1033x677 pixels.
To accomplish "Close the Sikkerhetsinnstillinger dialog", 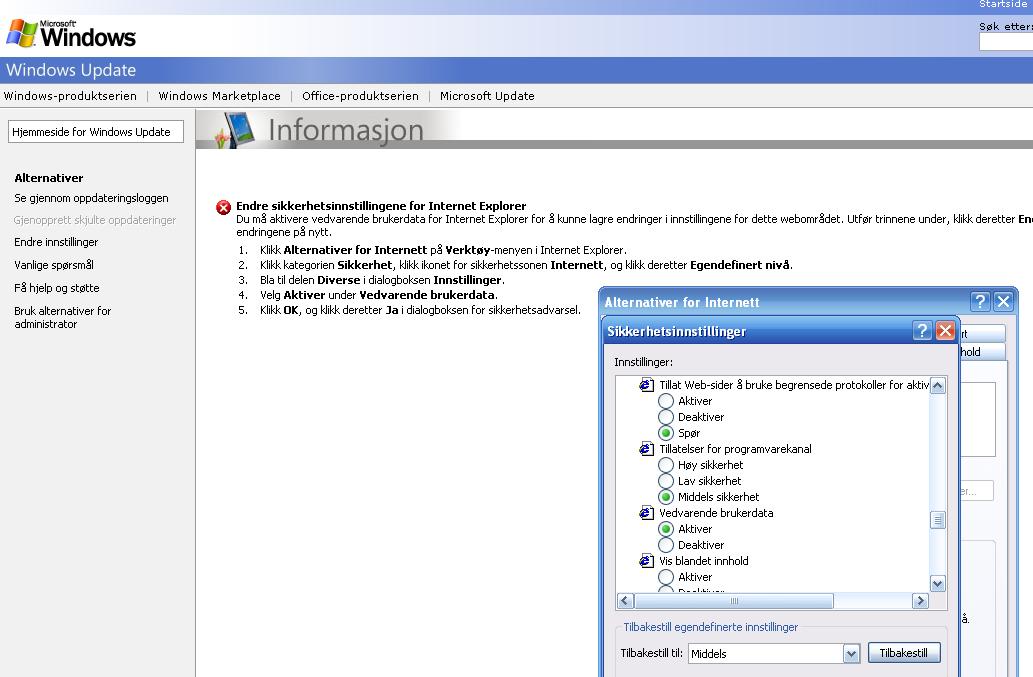I will pyautogui.click(x=945, y=331).
